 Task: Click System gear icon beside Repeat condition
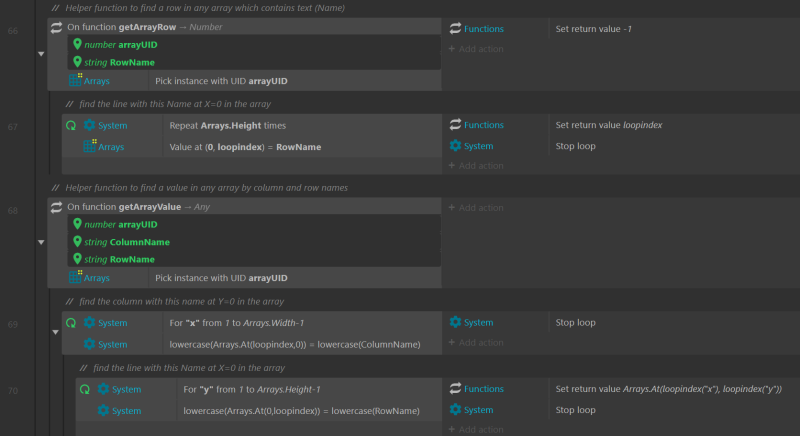click(89, 125)
